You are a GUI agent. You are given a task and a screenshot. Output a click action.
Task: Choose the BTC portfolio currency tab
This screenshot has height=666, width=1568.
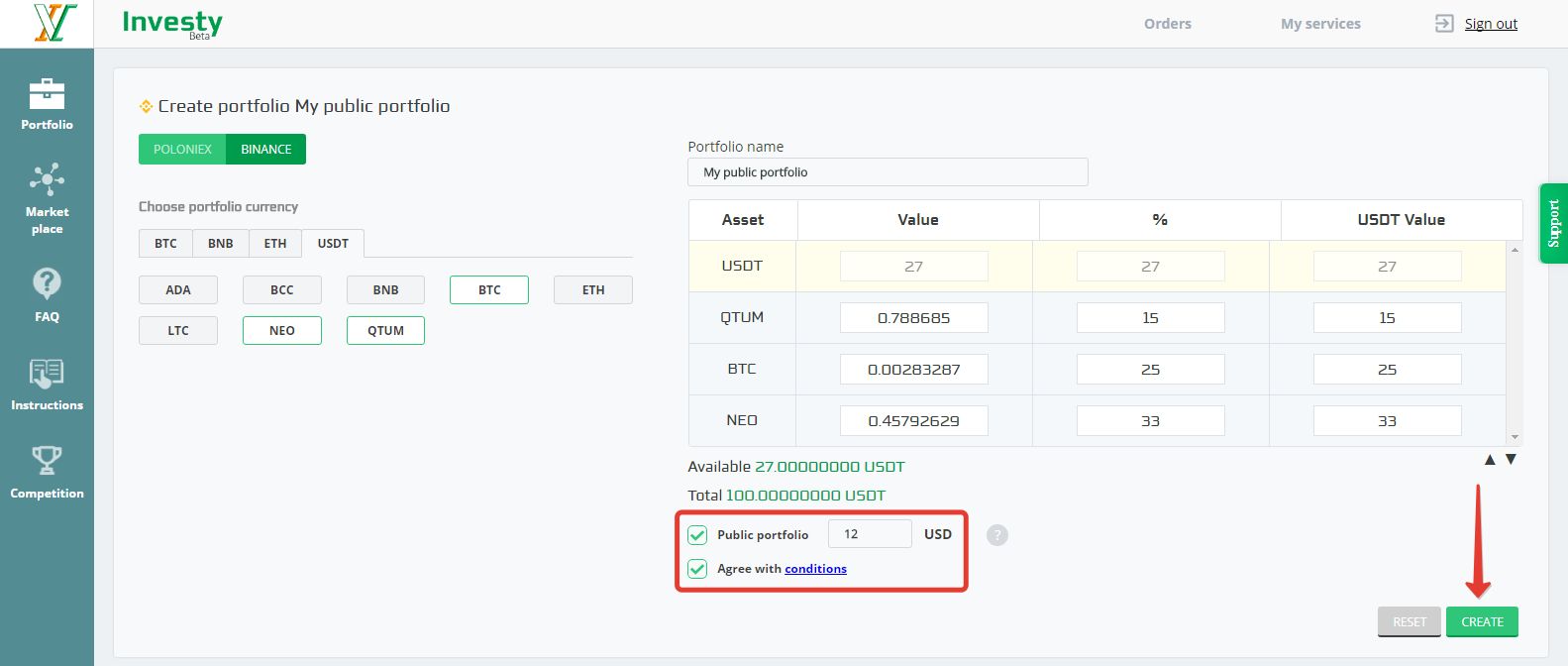coord(165,244)
